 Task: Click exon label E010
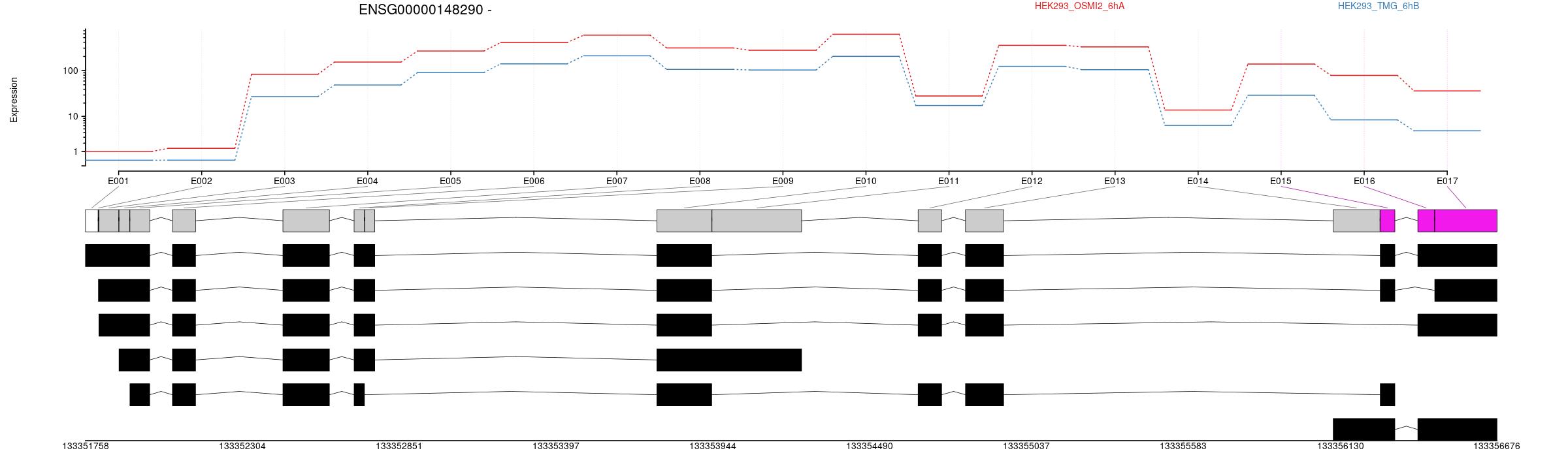866,181
